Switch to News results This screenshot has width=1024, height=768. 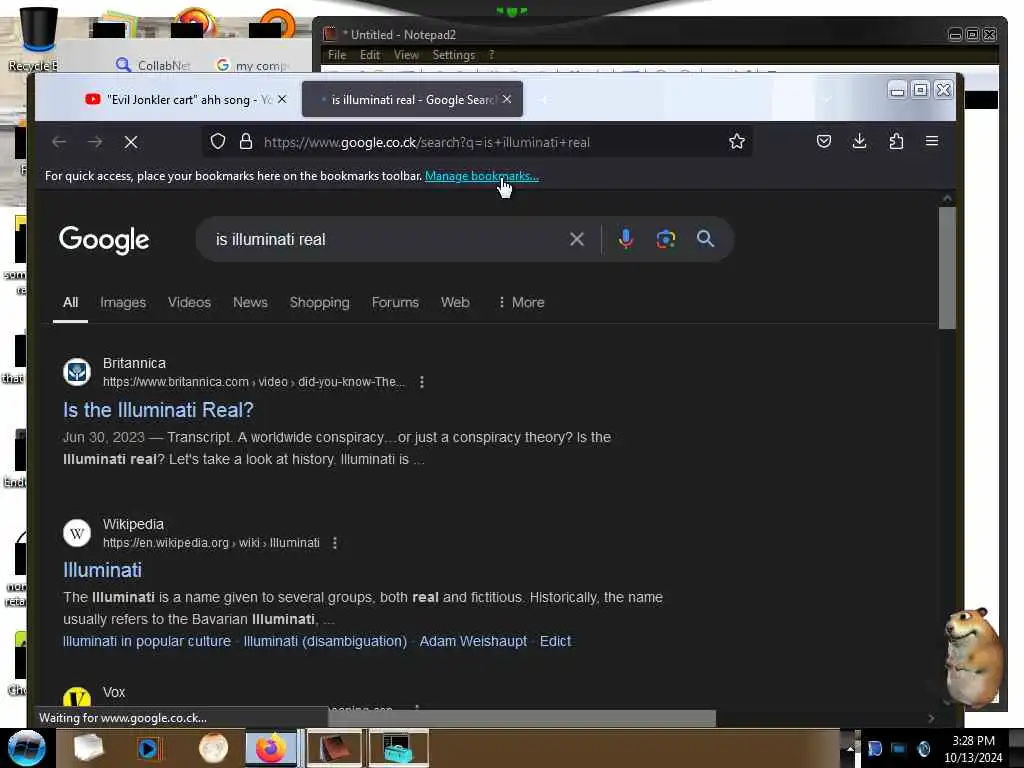[x=250, y=302]
